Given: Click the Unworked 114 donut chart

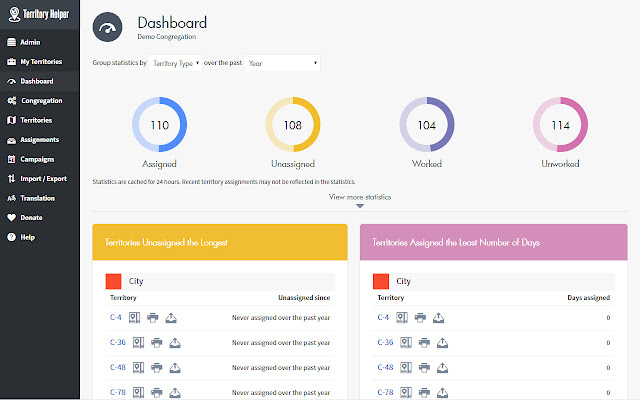Looking at the screenshot, I should (560, 124).
